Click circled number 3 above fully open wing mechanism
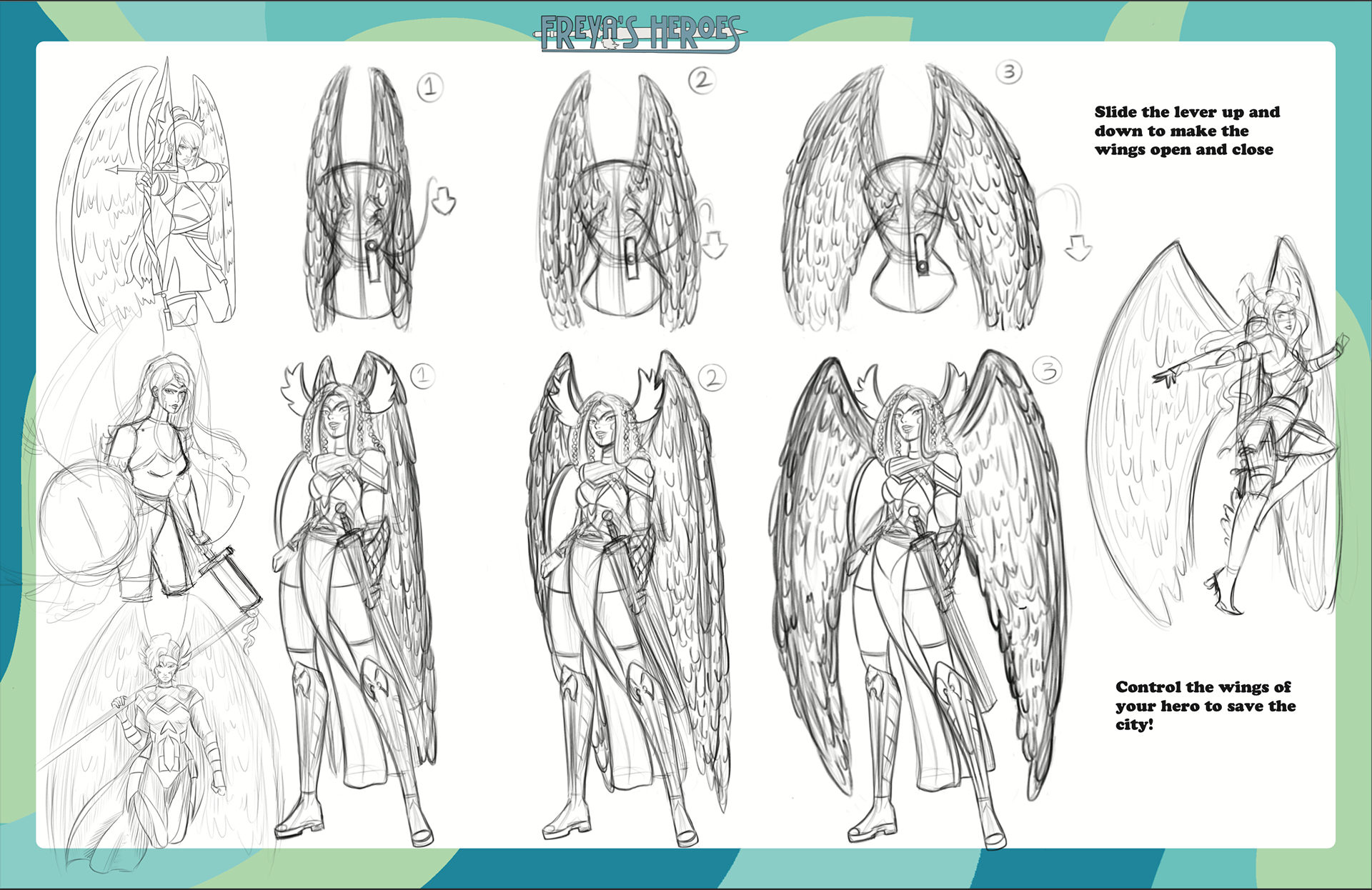 click(1009, 71)
